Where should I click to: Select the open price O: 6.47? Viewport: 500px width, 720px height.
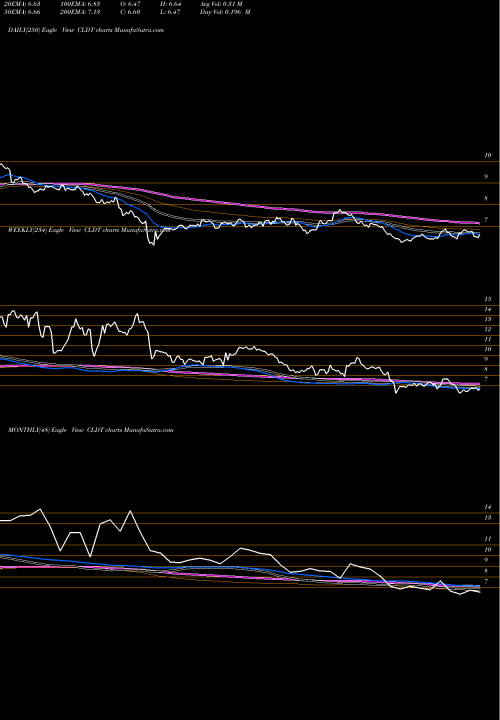(x=130, y=4)
